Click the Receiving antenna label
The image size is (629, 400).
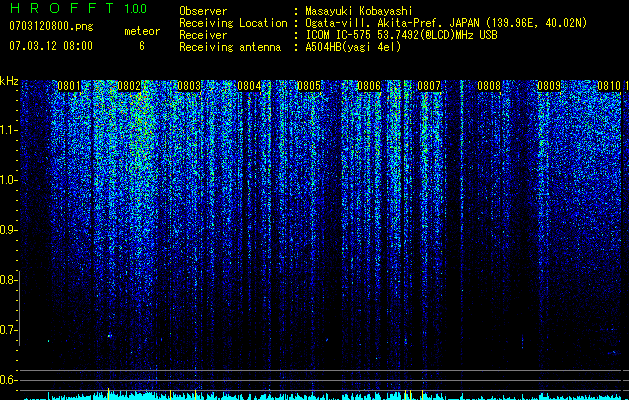pos(230,47)
